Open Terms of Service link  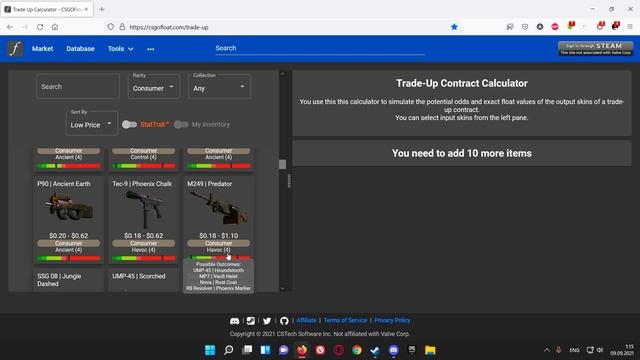click(345, 320)
